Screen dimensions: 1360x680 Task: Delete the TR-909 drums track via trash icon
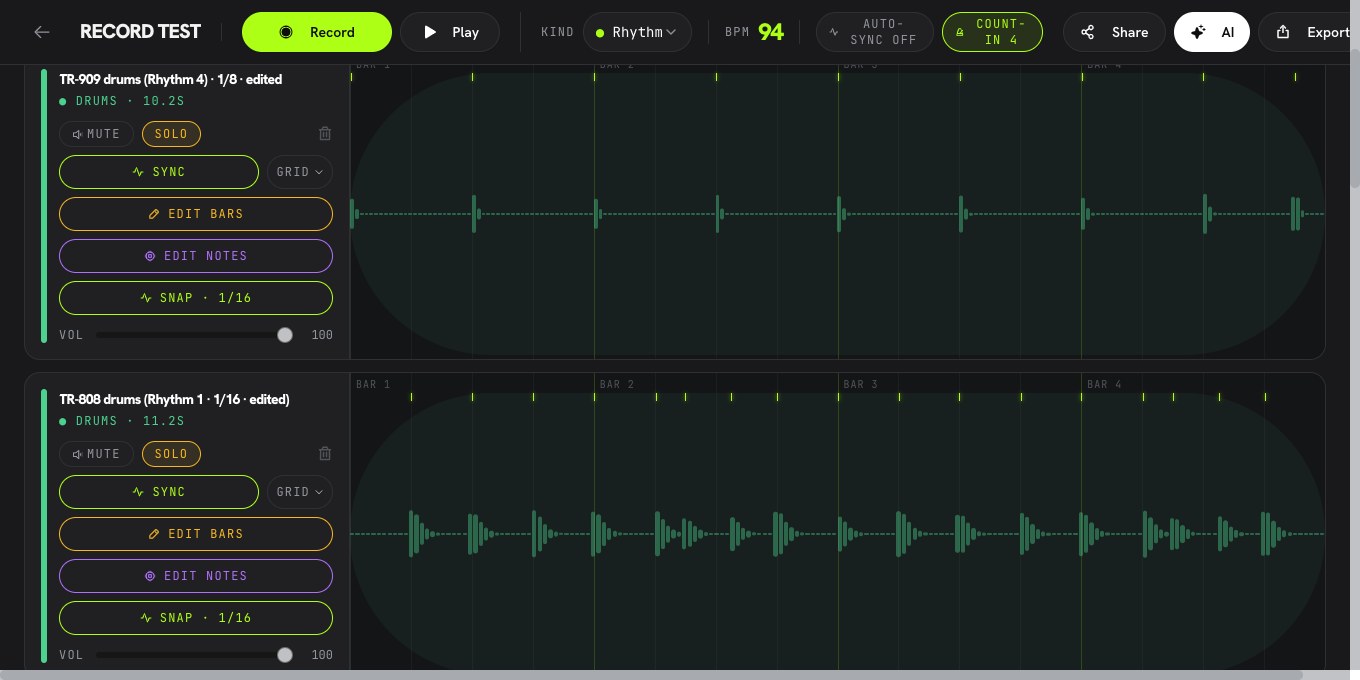(325, 134)
